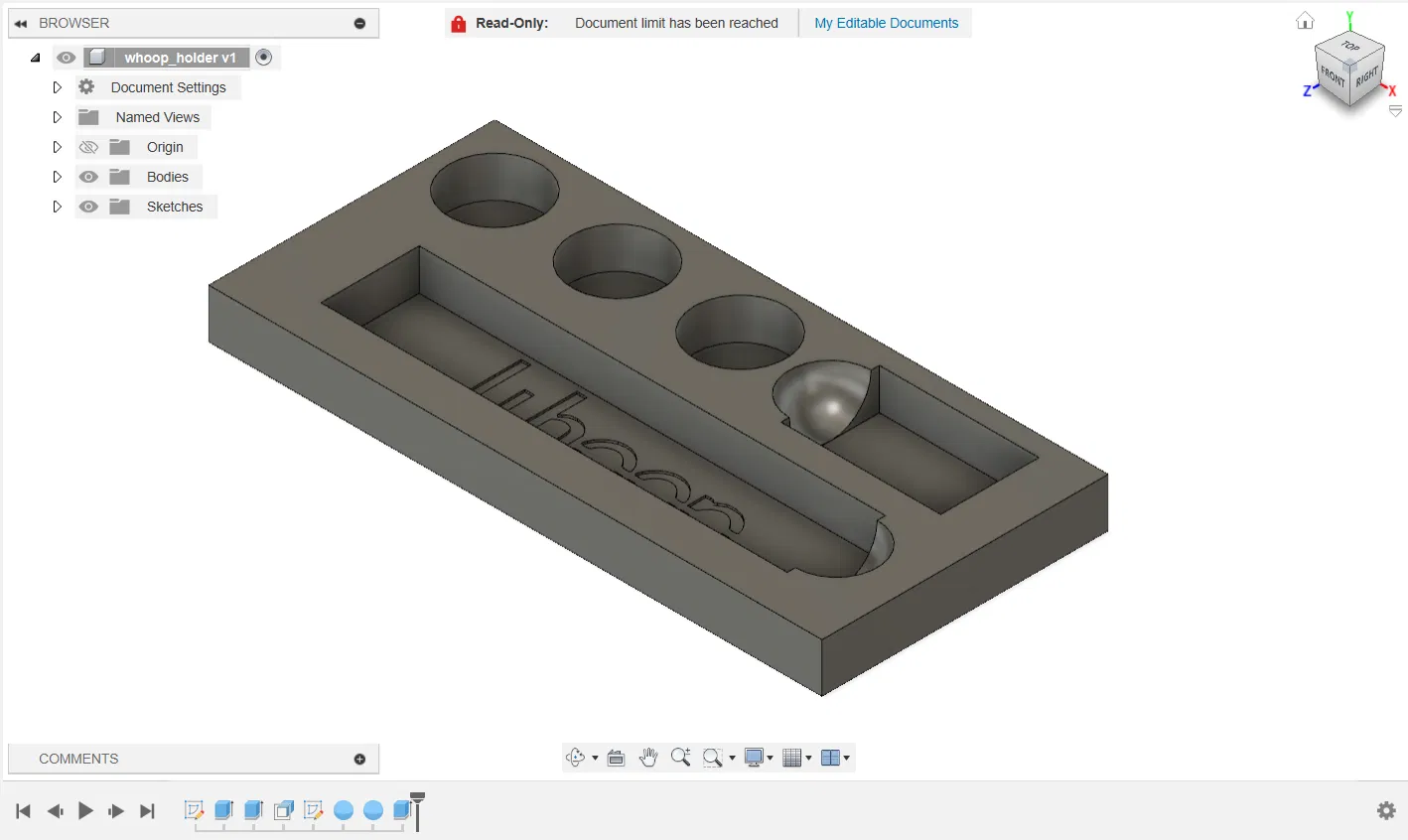Open My Editable Documents link

point(887,23)
